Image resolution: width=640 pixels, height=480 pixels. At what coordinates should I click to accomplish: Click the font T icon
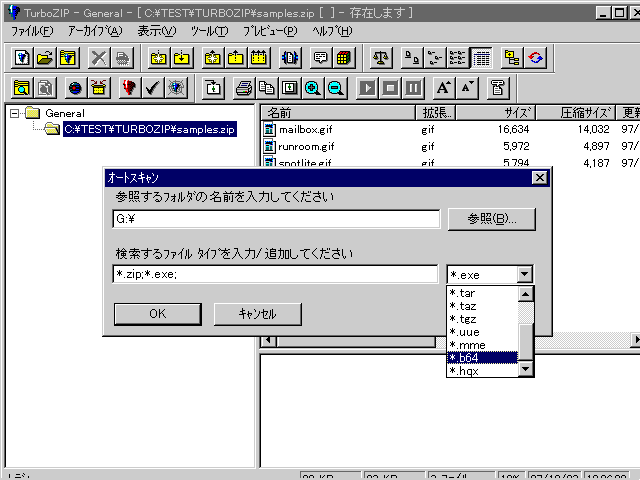click(x=498, y=88)
